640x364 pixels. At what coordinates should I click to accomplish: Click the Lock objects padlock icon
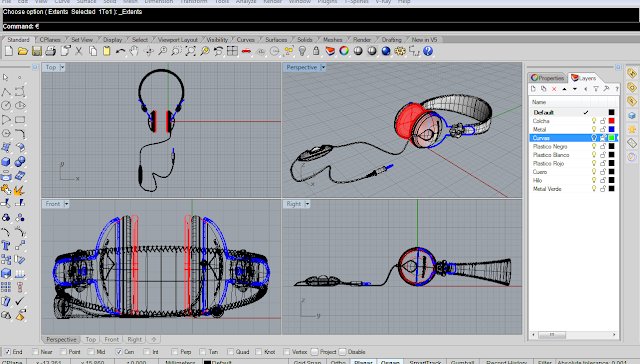(x=316, y=51)
